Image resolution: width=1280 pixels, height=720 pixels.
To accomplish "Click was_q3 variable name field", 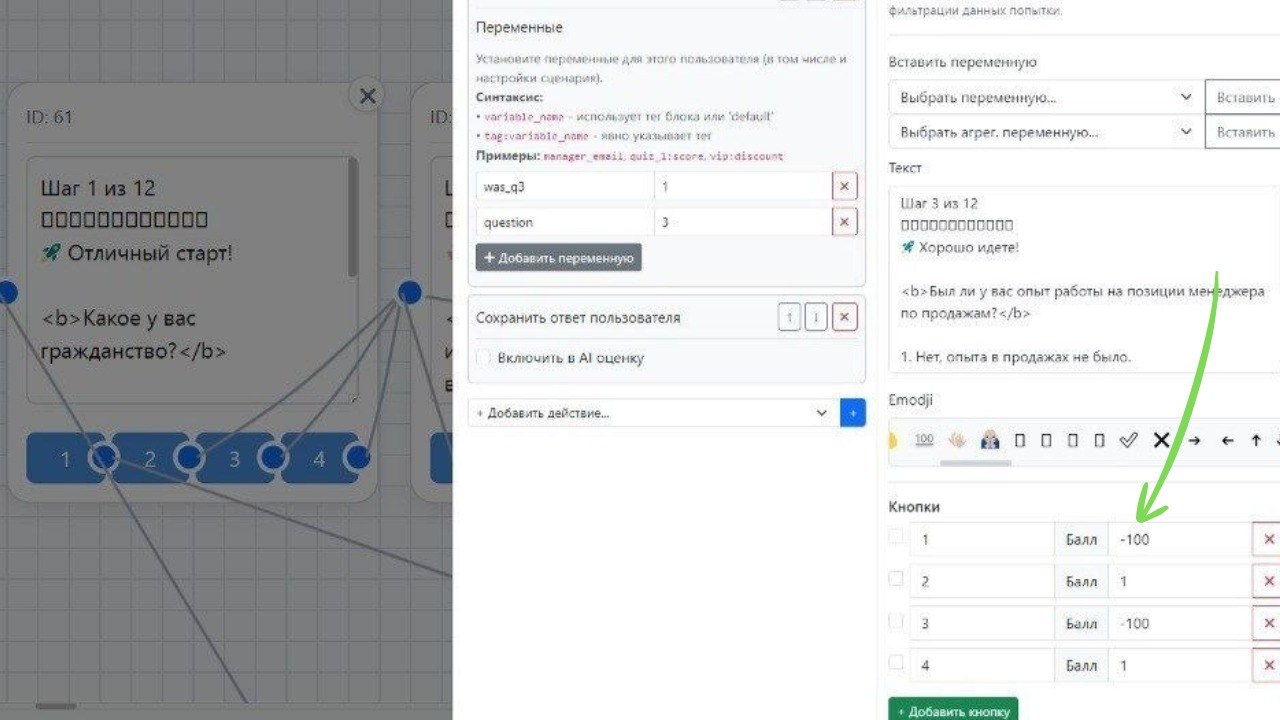I will [x=565, y=186].
